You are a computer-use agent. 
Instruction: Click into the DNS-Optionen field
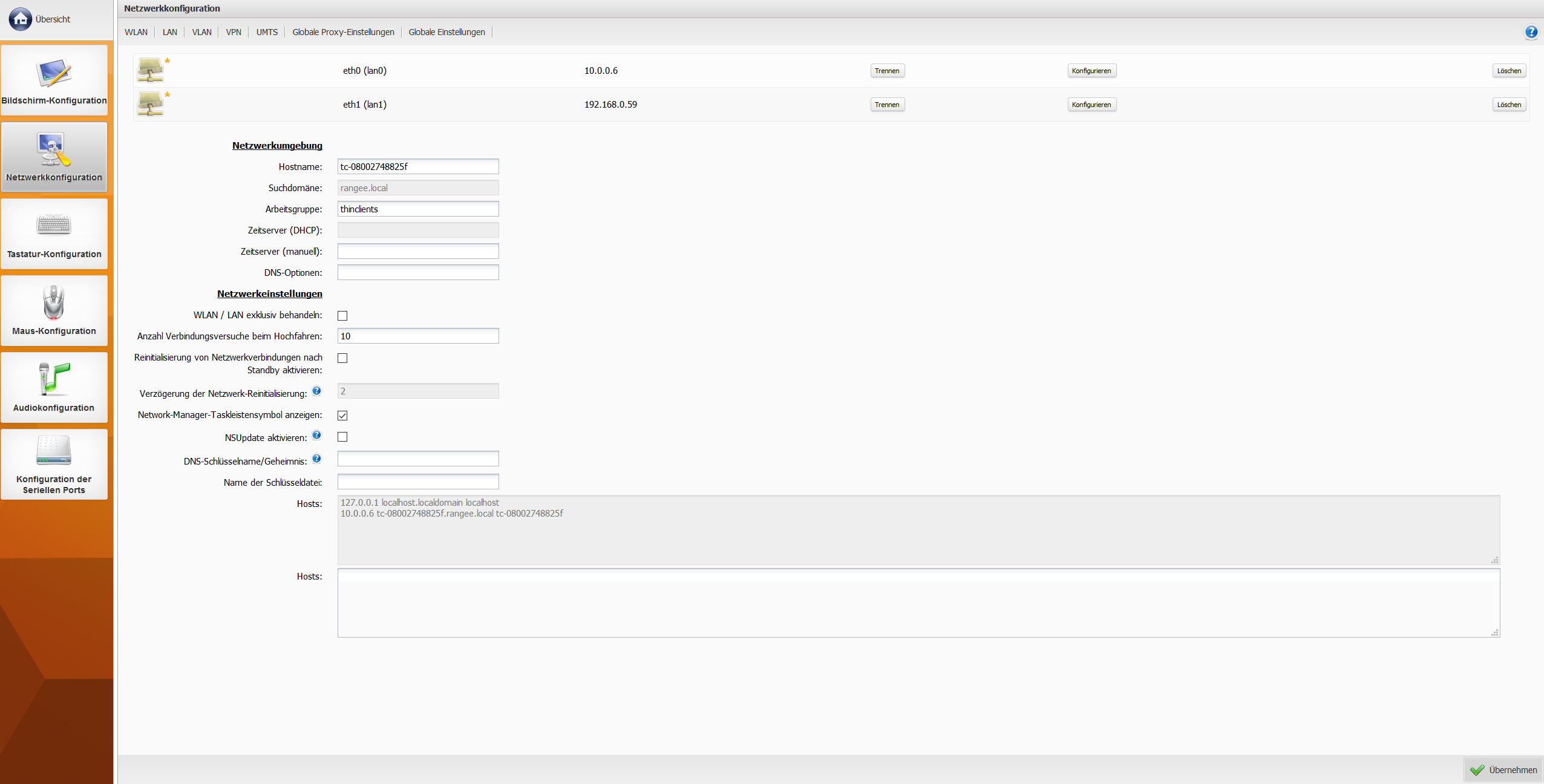pos(418,272)
